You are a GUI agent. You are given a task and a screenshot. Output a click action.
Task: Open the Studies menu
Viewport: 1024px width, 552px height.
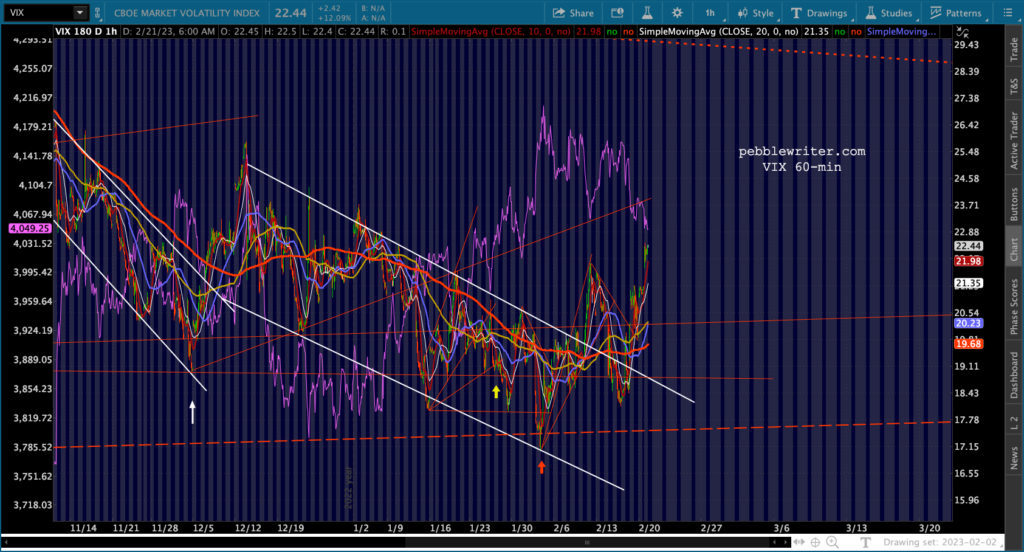coord(889,12)
